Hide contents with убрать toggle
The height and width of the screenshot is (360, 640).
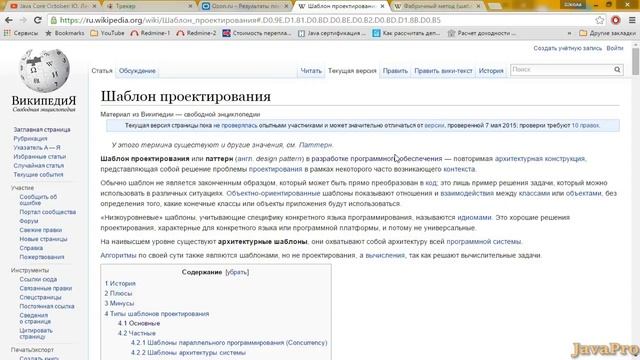click(237, 272)
